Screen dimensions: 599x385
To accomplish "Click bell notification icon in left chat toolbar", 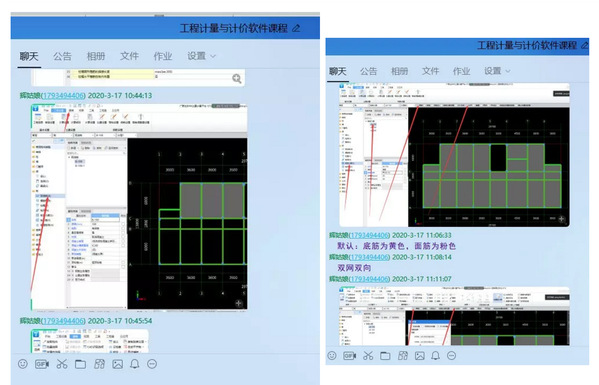I will pos(134,364).
